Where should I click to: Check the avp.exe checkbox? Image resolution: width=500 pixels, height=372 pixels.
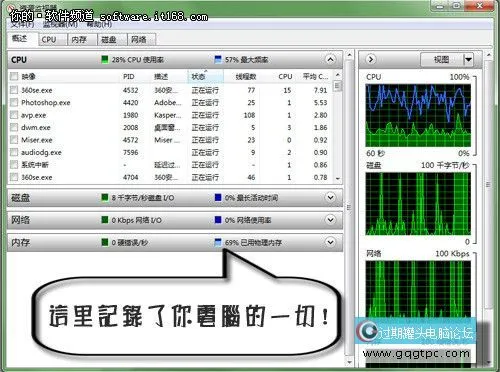click(x=14, y=115)
